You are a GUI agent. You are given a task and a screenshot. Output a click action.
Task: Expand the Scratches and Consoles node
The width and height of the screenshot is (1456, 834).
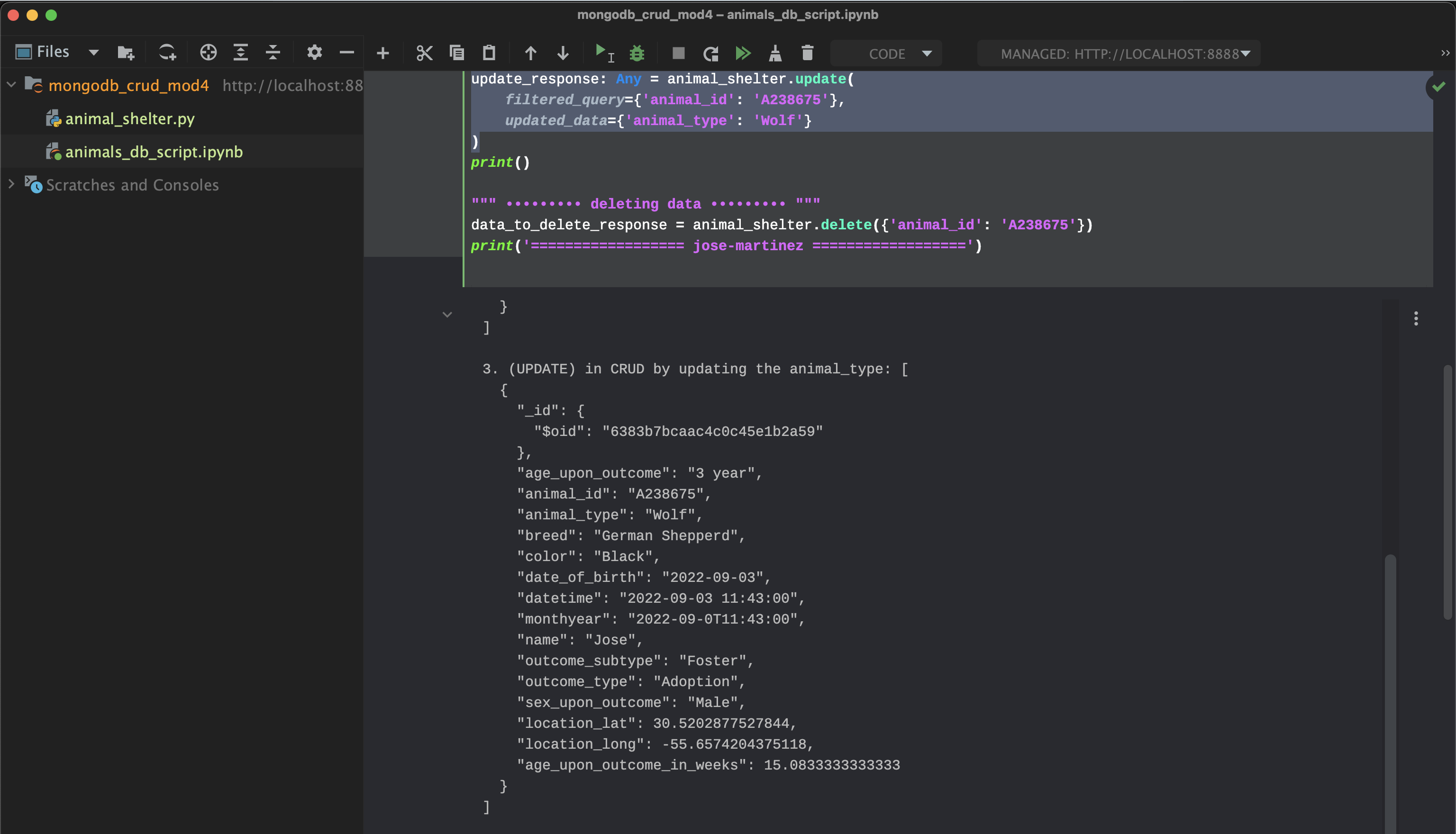click(x=11, y=184)
